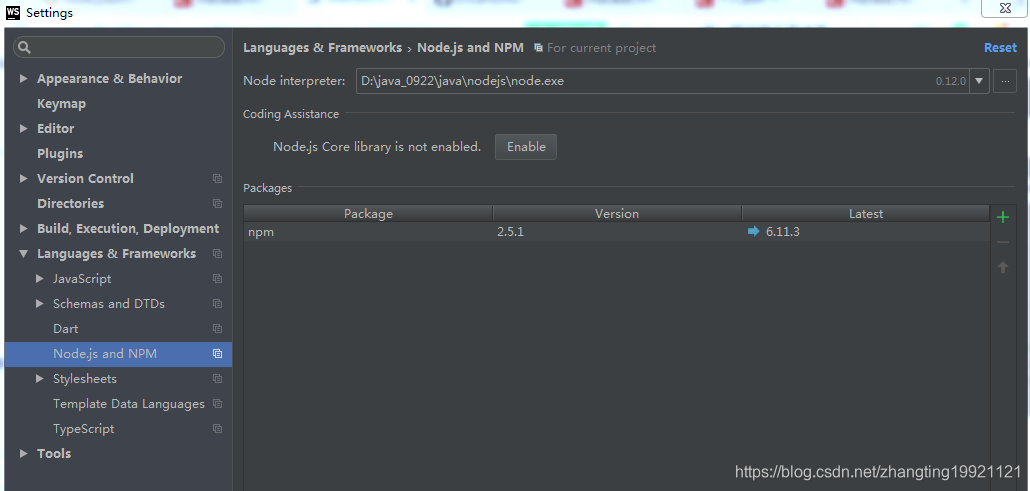Click project-level icon next to JavaScript
Screen dimensions: 1030x491
point(217,279)
